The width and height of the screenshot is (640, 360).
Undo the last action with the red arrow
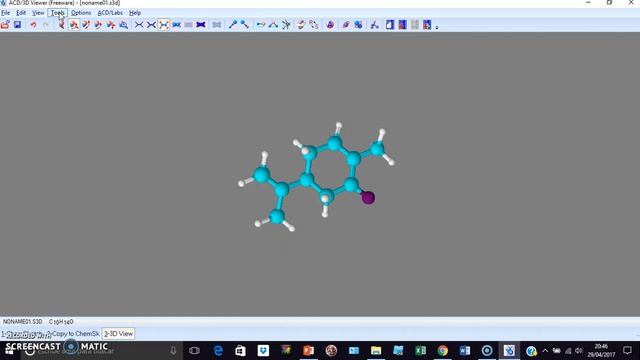33,25
